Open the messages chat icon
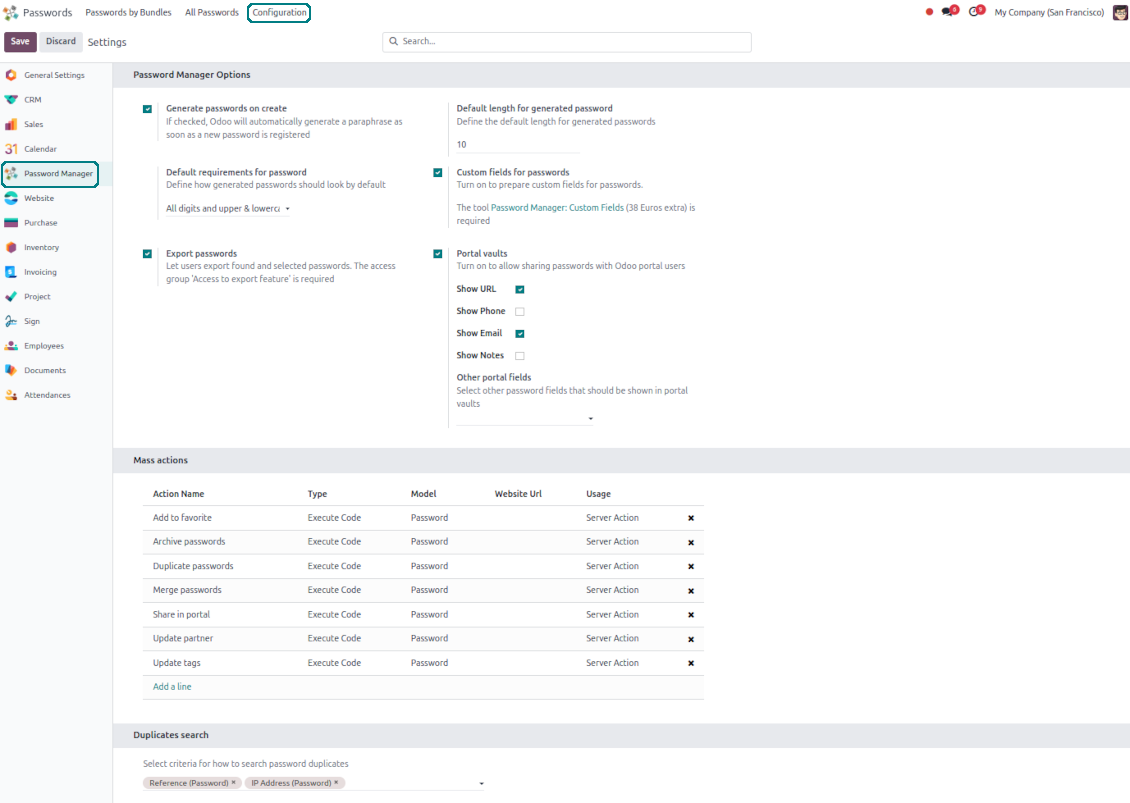This screenshot has width=1130, height=803. click(x=949, y=12)
